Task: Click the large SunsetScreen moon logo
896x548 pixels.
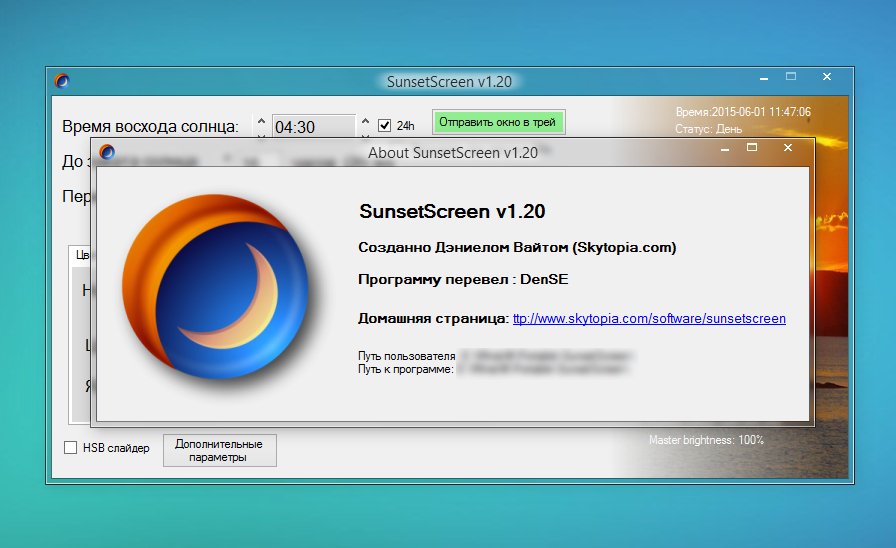Action: pos(217,286)
